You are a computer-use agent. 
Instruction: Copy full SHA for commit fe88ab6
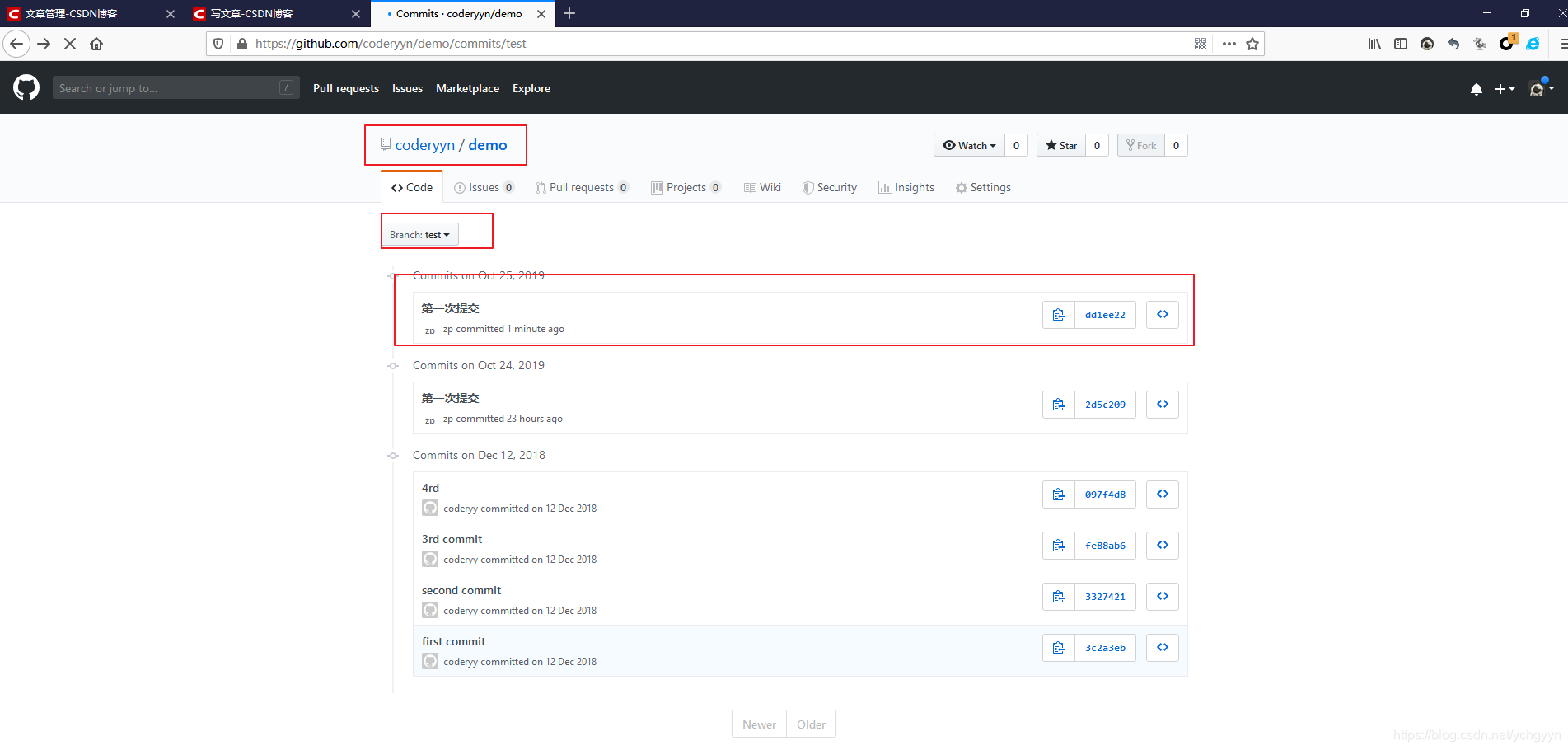click(1059, 546)
